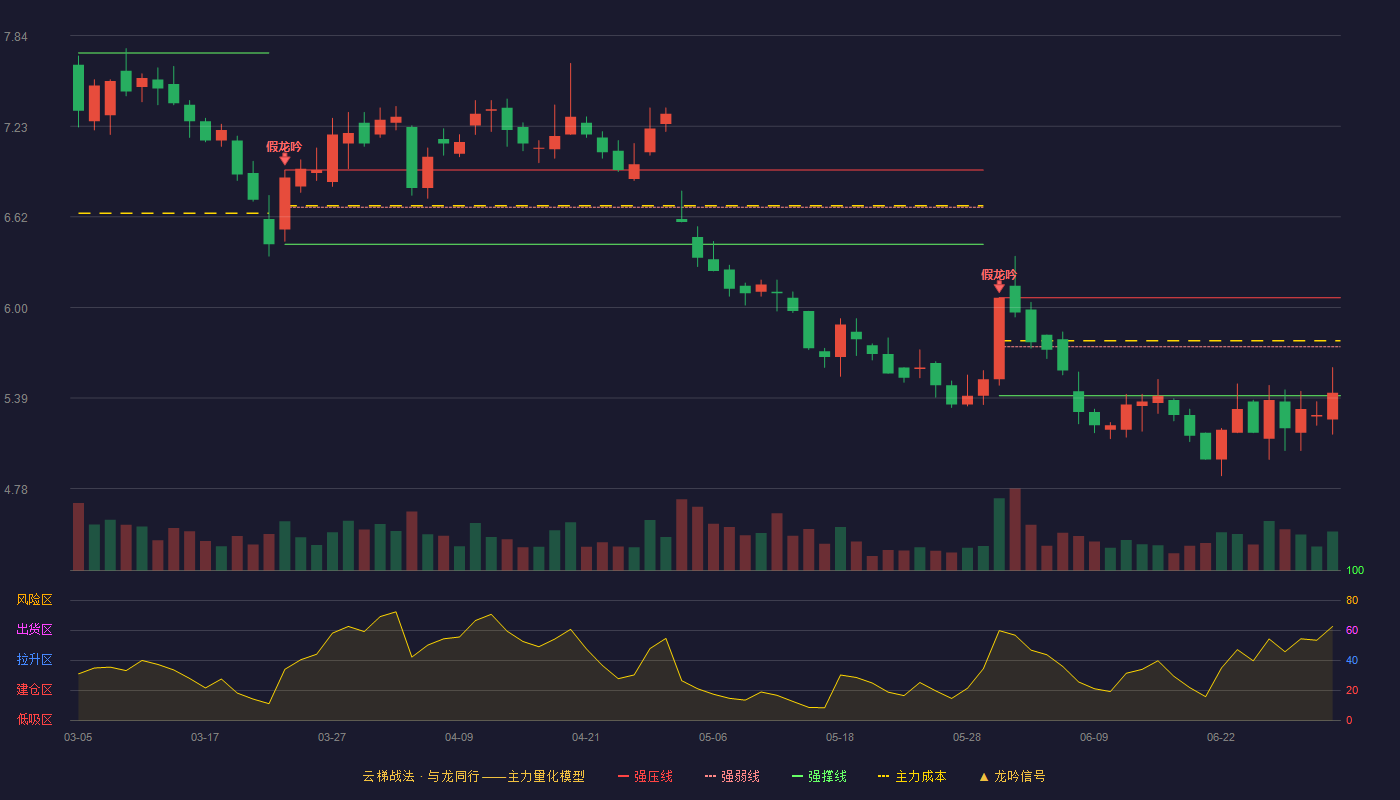1400x800 pixels.
Task: Click the 04-21 date label
Action: point(586,737)
